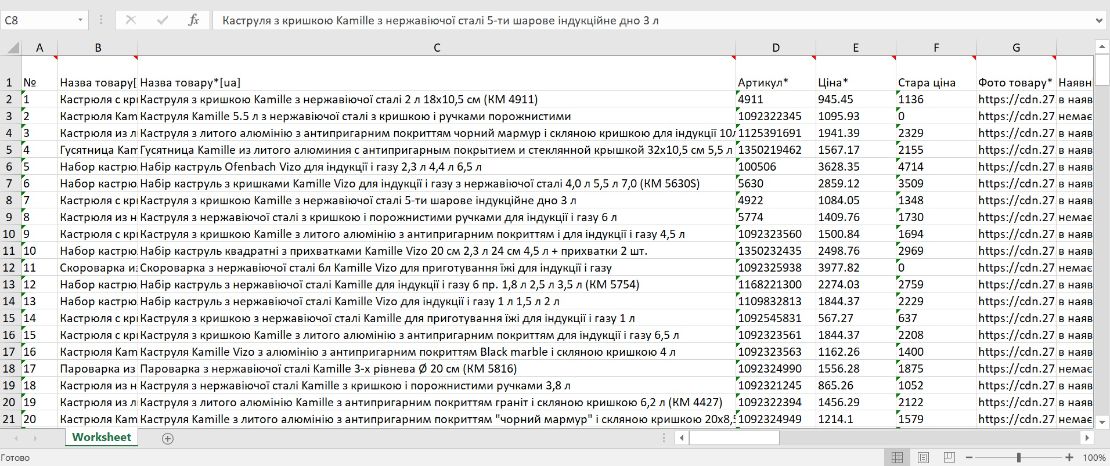Select column A header
This screenshot has width=1110, height=466.
pyautogui.click(x=40, y=48)
